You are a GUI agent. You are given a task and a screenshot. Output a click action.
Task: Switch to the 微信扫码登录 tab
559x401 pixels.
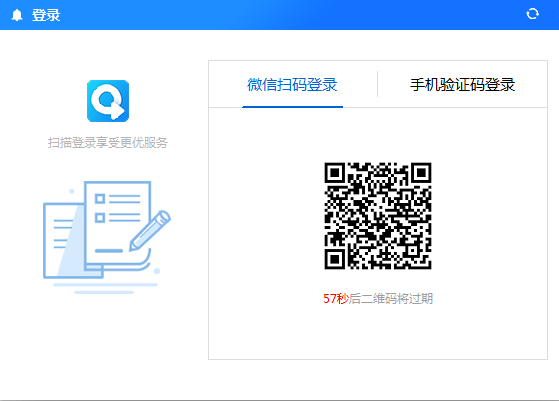click(x=292, y=85)
